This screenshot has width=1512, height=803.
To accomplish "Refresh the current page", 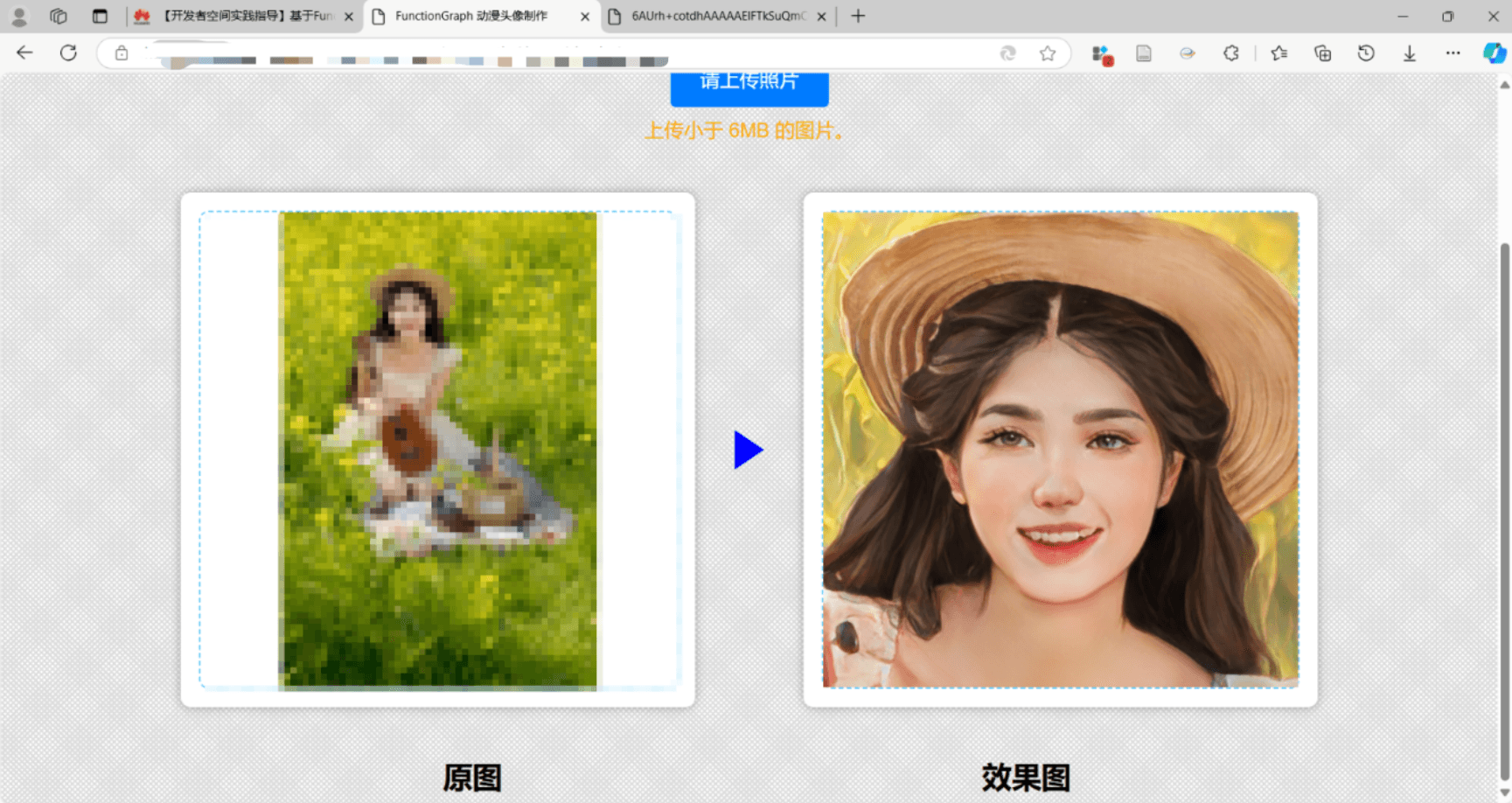I will tap(68, 53).
